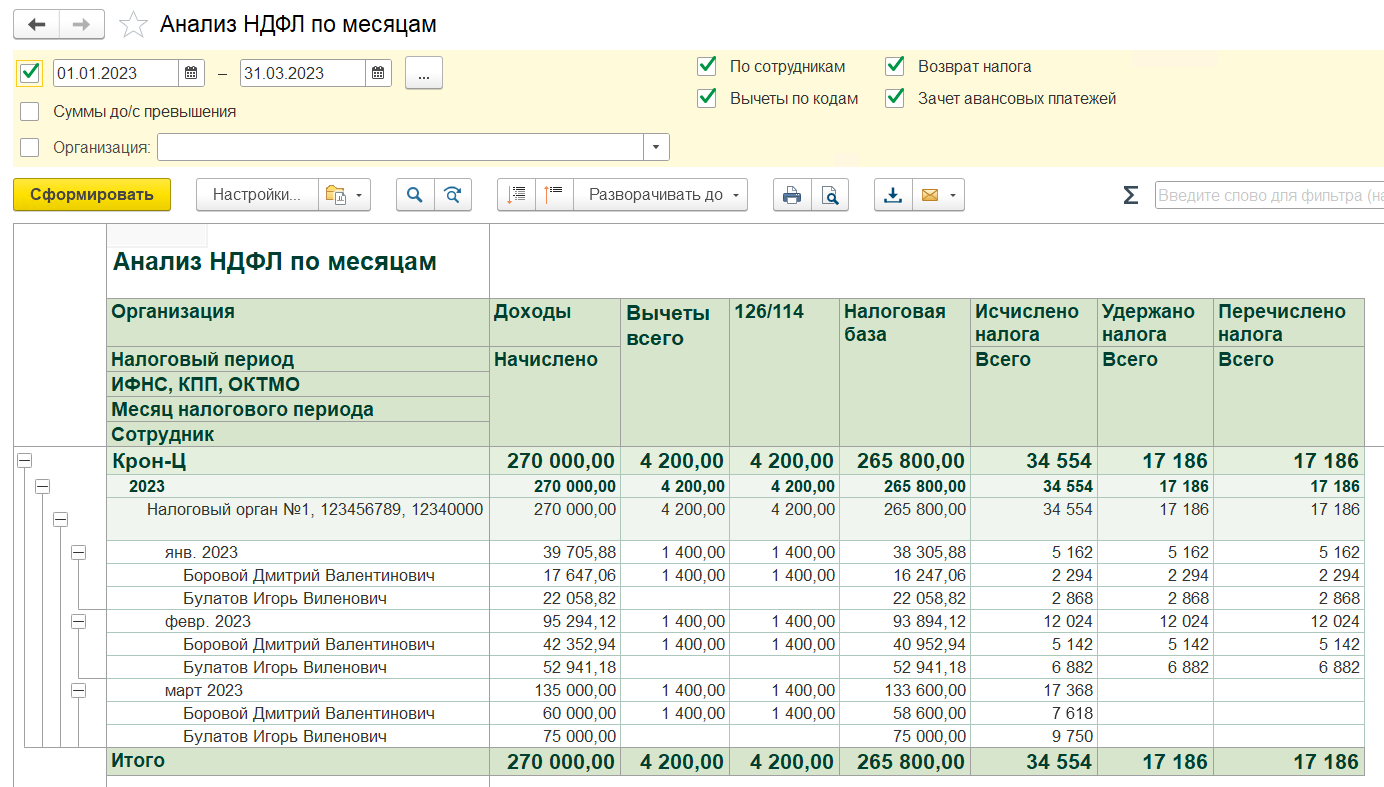Save report to file icon
The height and width of the screenshot is (787, 1384).
coord(893,195)
